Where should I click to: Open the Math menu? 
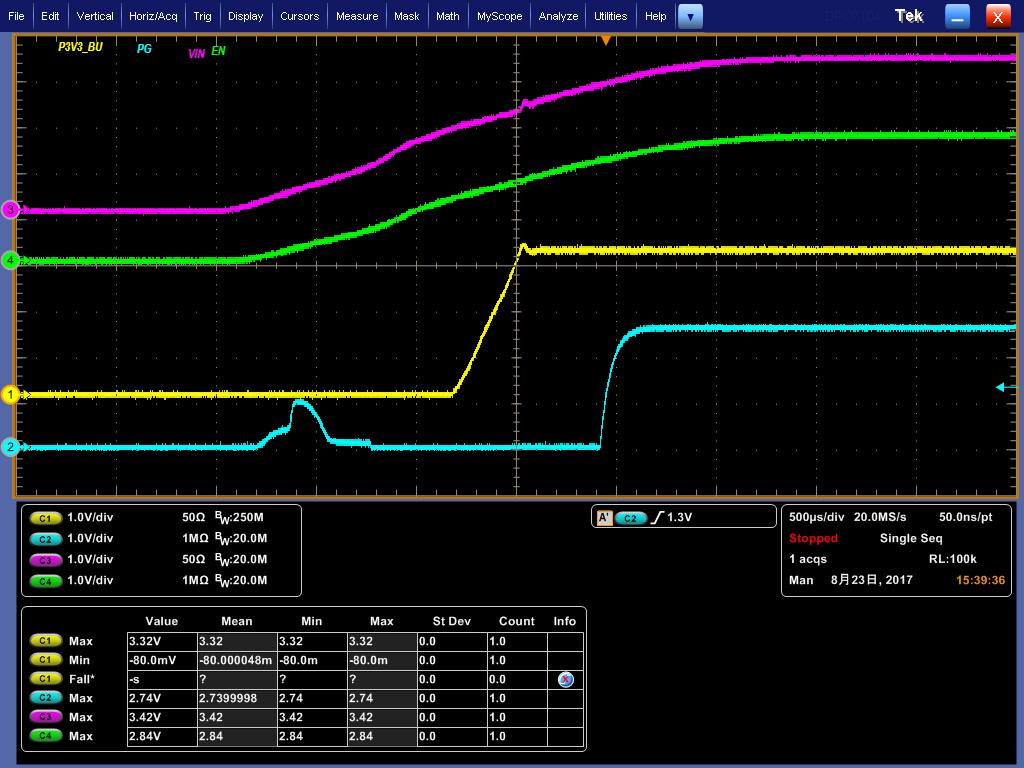coord(447,16)
